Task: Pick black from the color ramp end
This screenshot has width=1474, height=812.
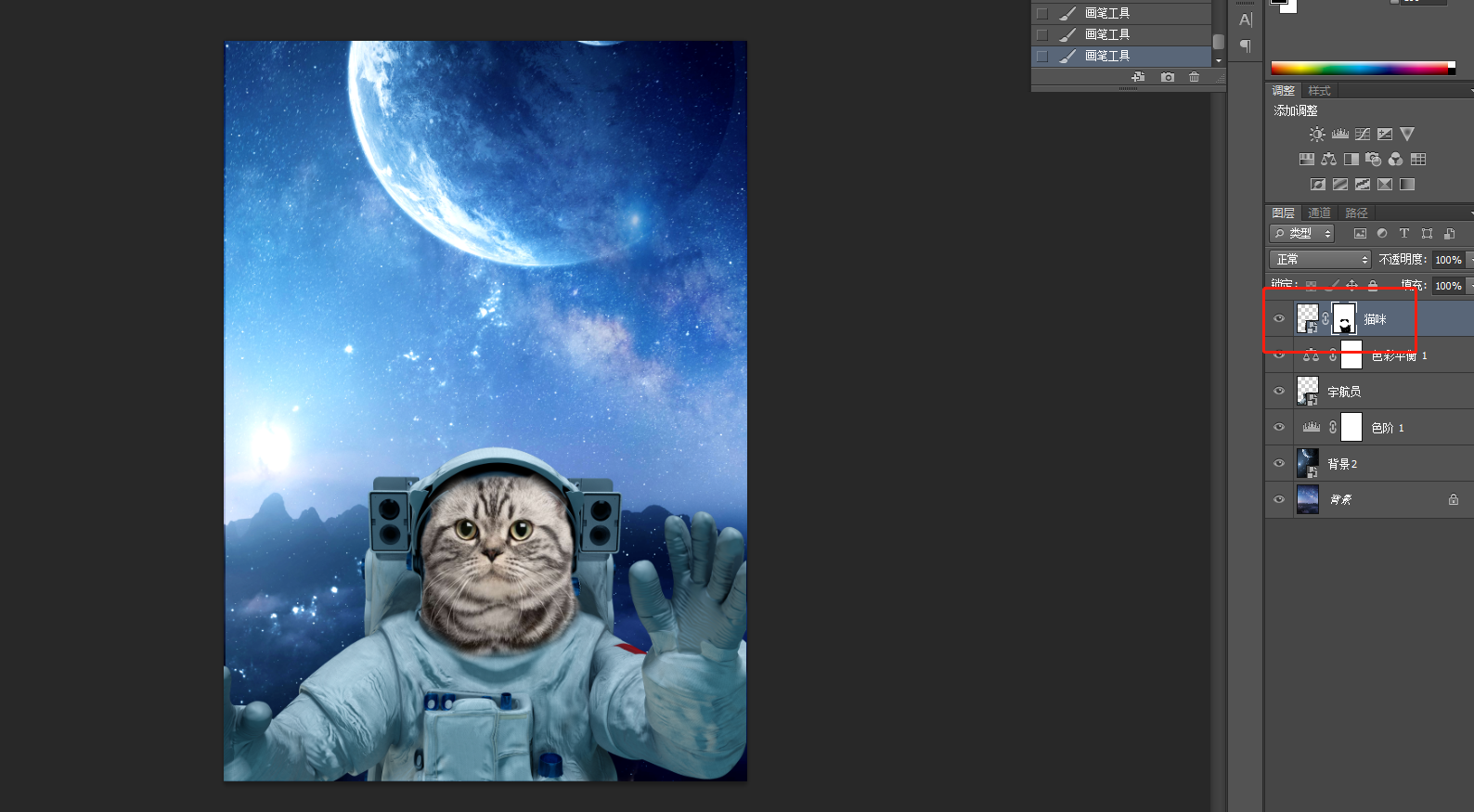Action: tap(1452, 71)
